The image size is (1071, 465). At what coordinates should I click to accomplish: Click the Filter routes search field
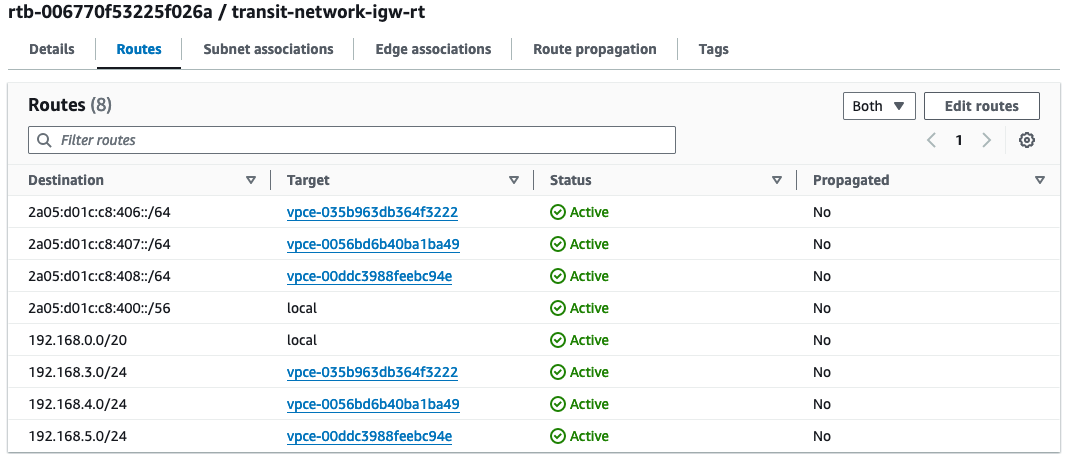point(352,140)
